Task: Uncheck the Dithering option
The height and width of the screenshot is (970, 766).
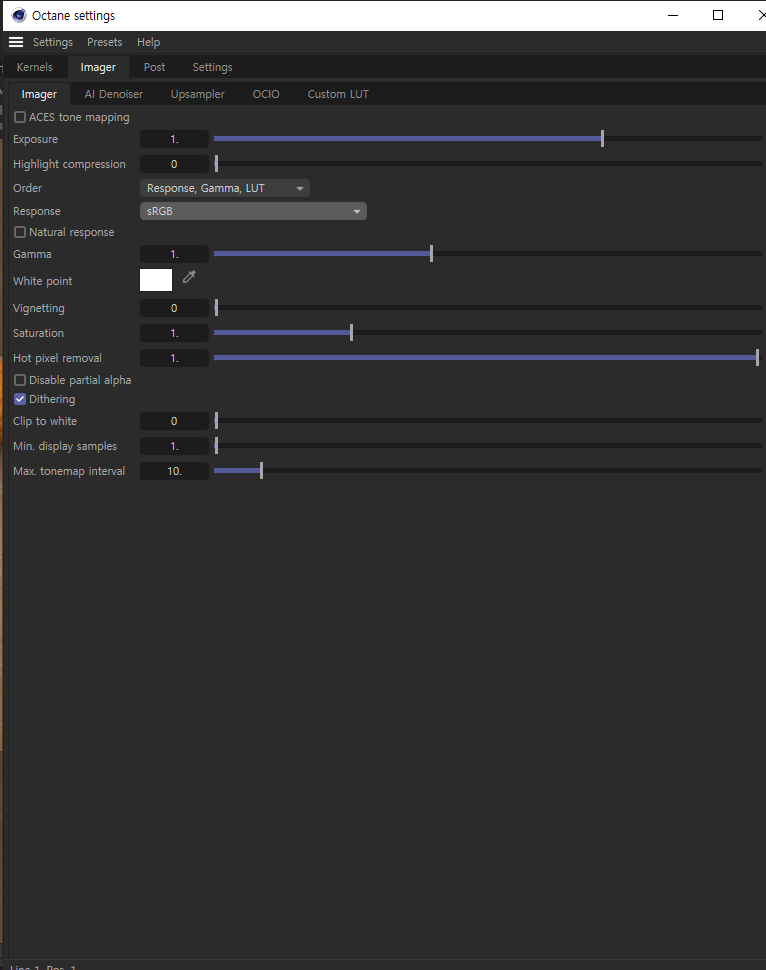Action: coord(21,399)
